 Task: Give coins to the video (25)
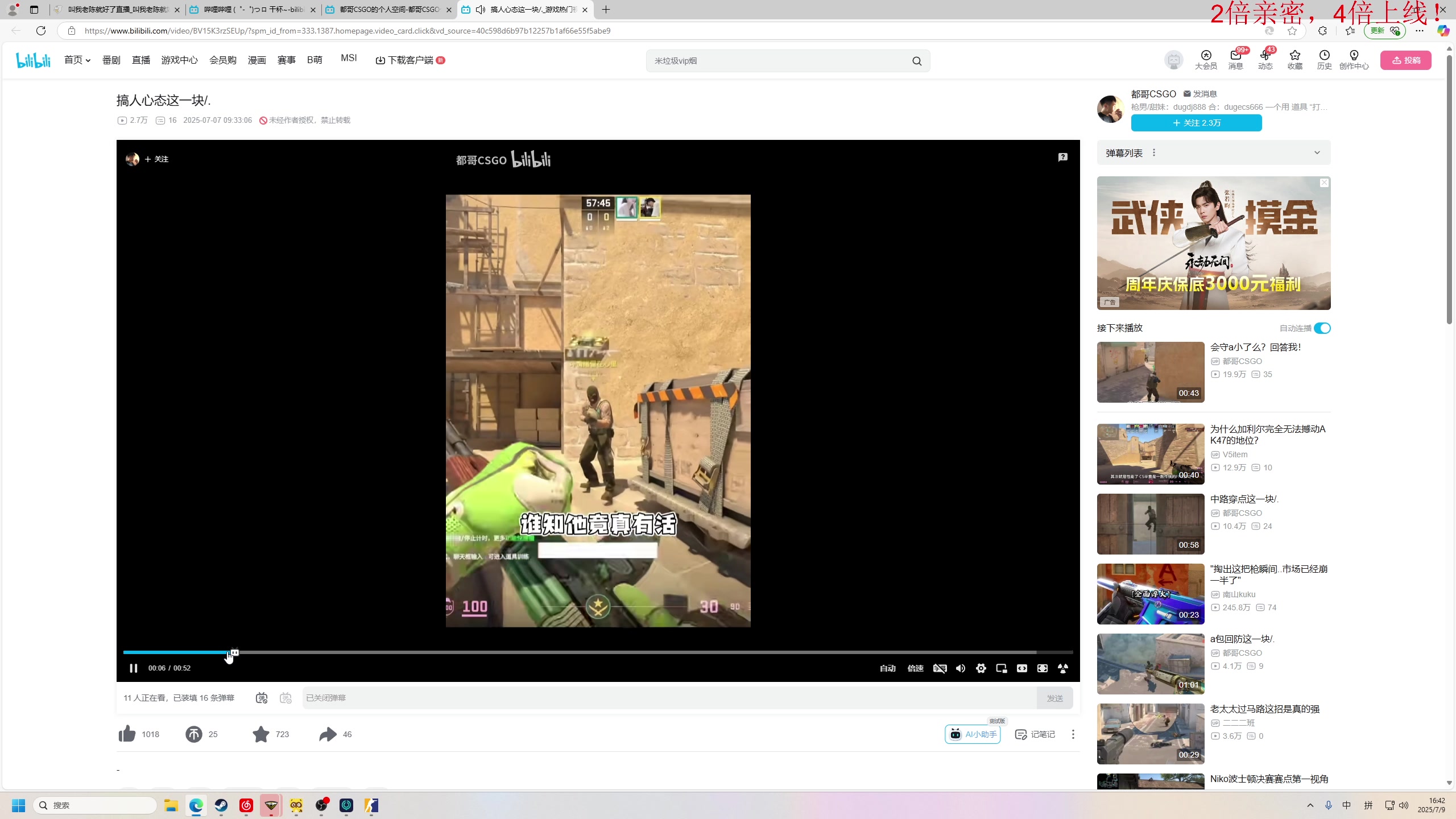(x=202, y=734)
